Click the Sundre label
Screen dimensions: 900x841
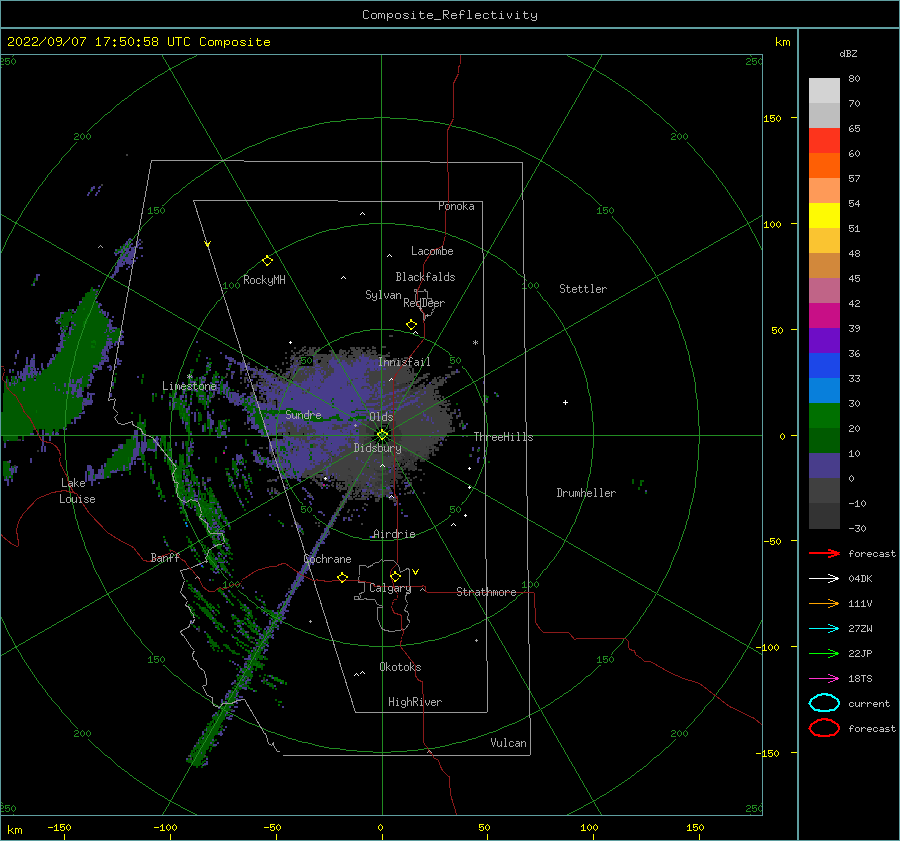coord(303,414)
